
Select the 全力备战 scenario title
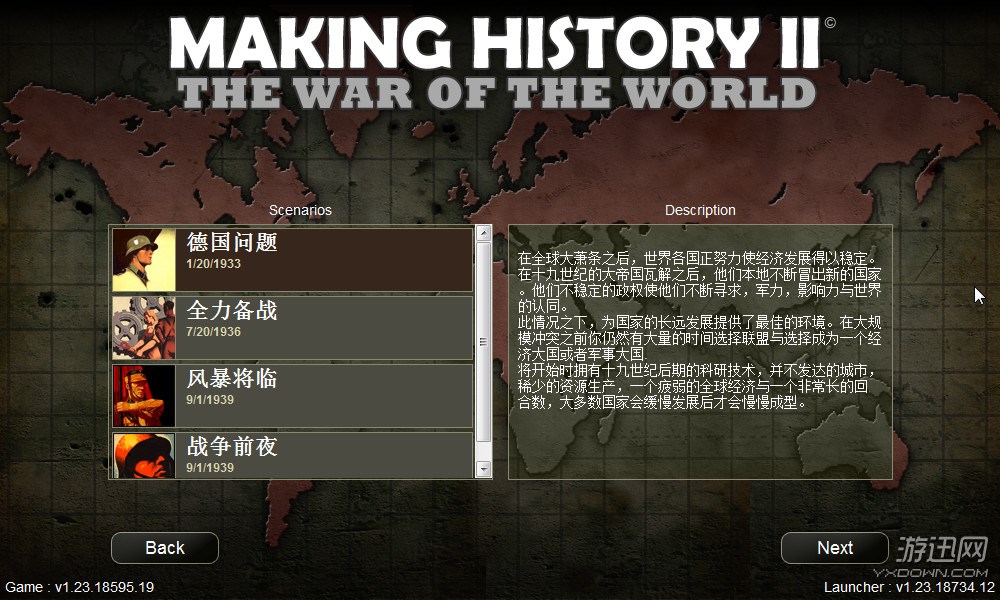[232, 311]
